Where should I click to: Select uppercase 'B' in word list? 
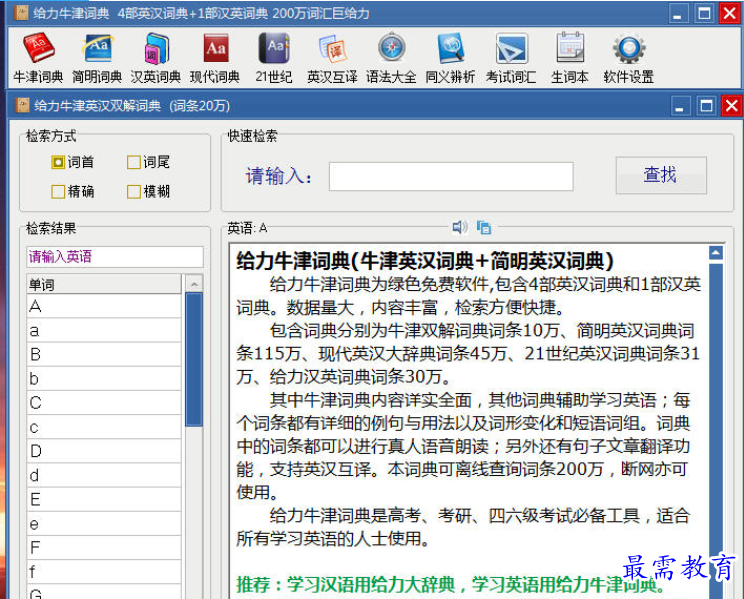pos(104,355)
